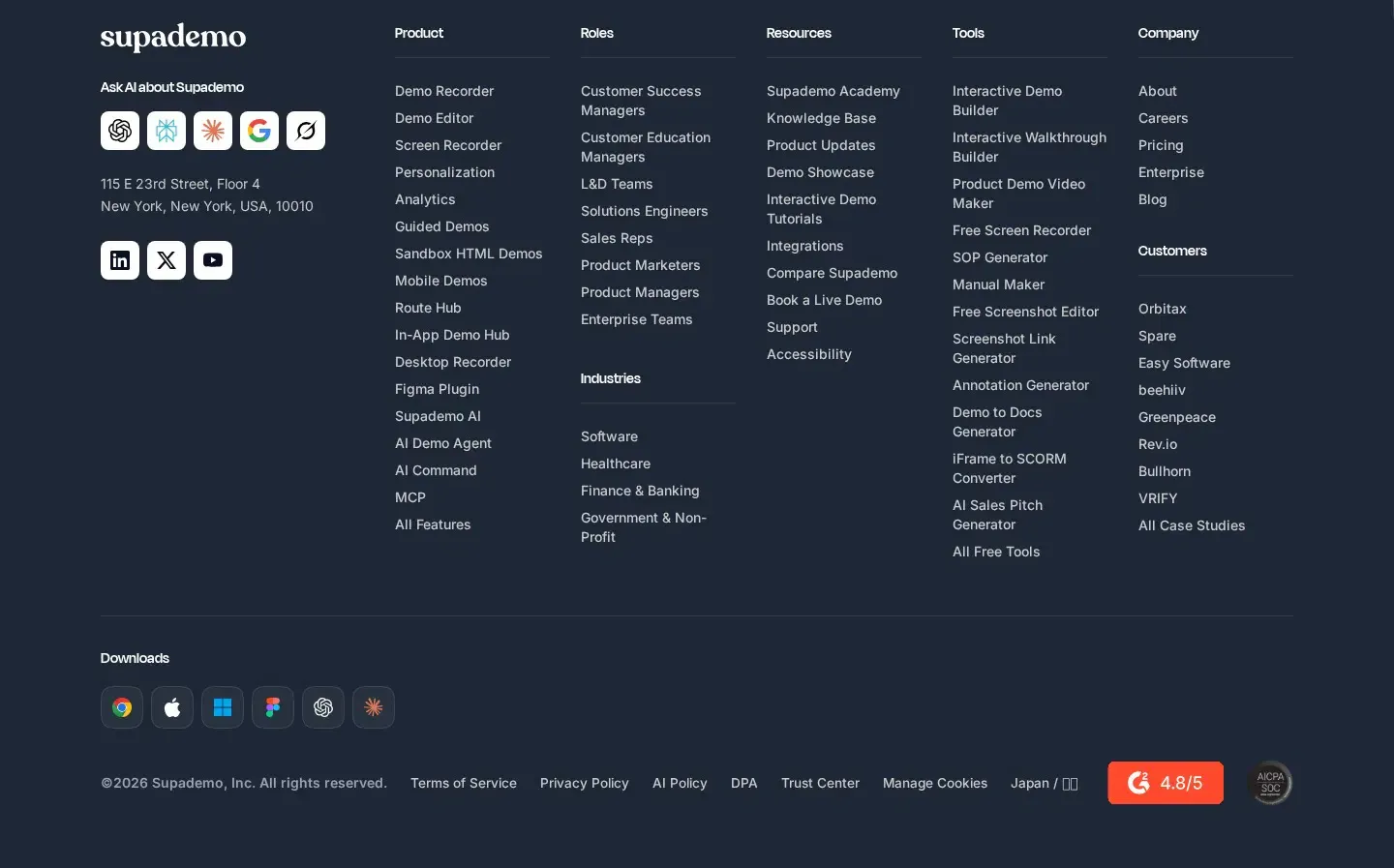Open the Demo Recorder link
This screenshot has height=868, width=1394.
point(444,91)
